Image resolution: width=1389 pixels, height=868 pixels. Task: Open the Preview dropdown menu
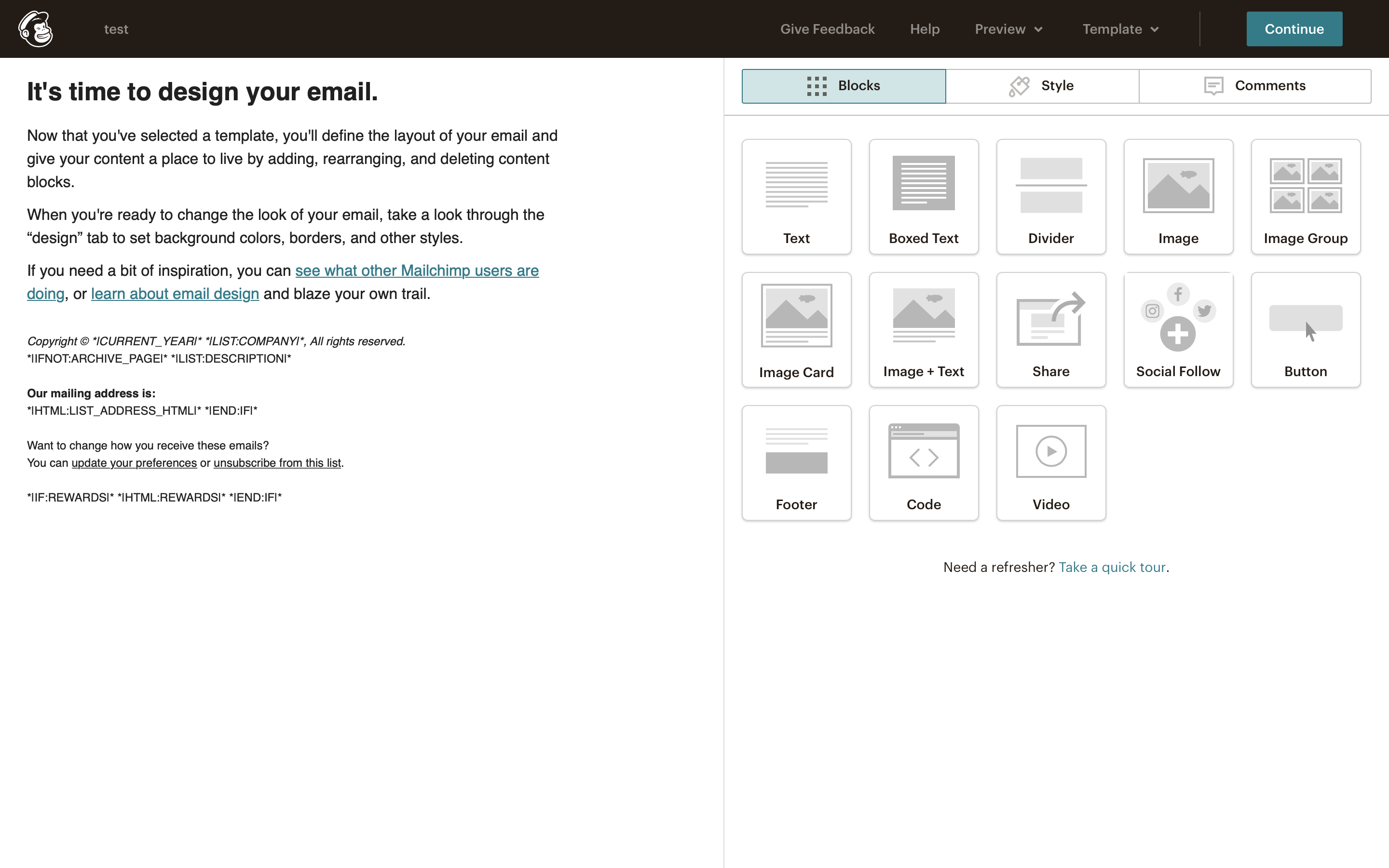(1008, 29)
